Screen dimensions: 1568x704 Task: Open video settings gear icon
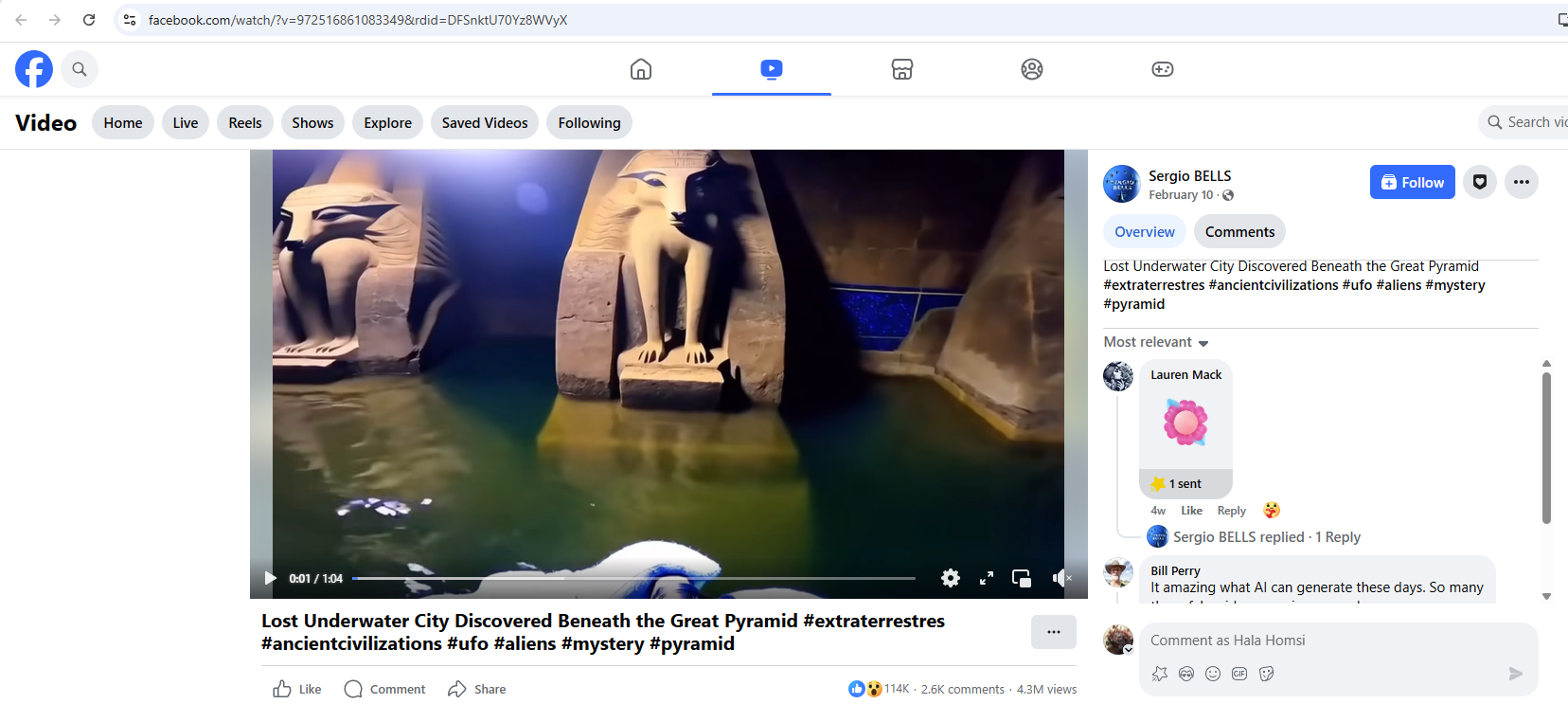(951, 578)
